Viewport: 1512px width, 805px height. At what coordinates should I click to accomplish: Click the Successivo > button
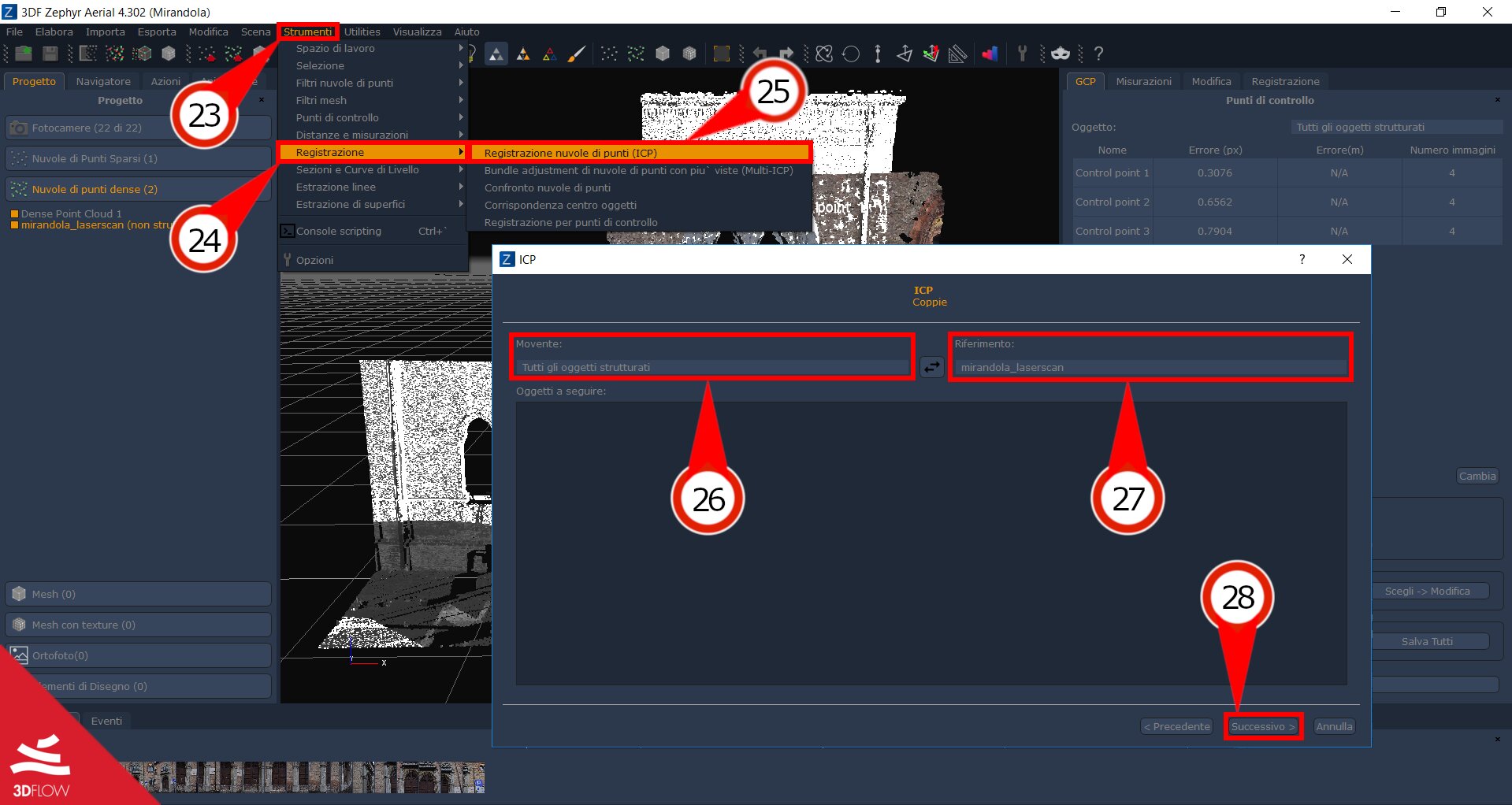click(1263, 726)
